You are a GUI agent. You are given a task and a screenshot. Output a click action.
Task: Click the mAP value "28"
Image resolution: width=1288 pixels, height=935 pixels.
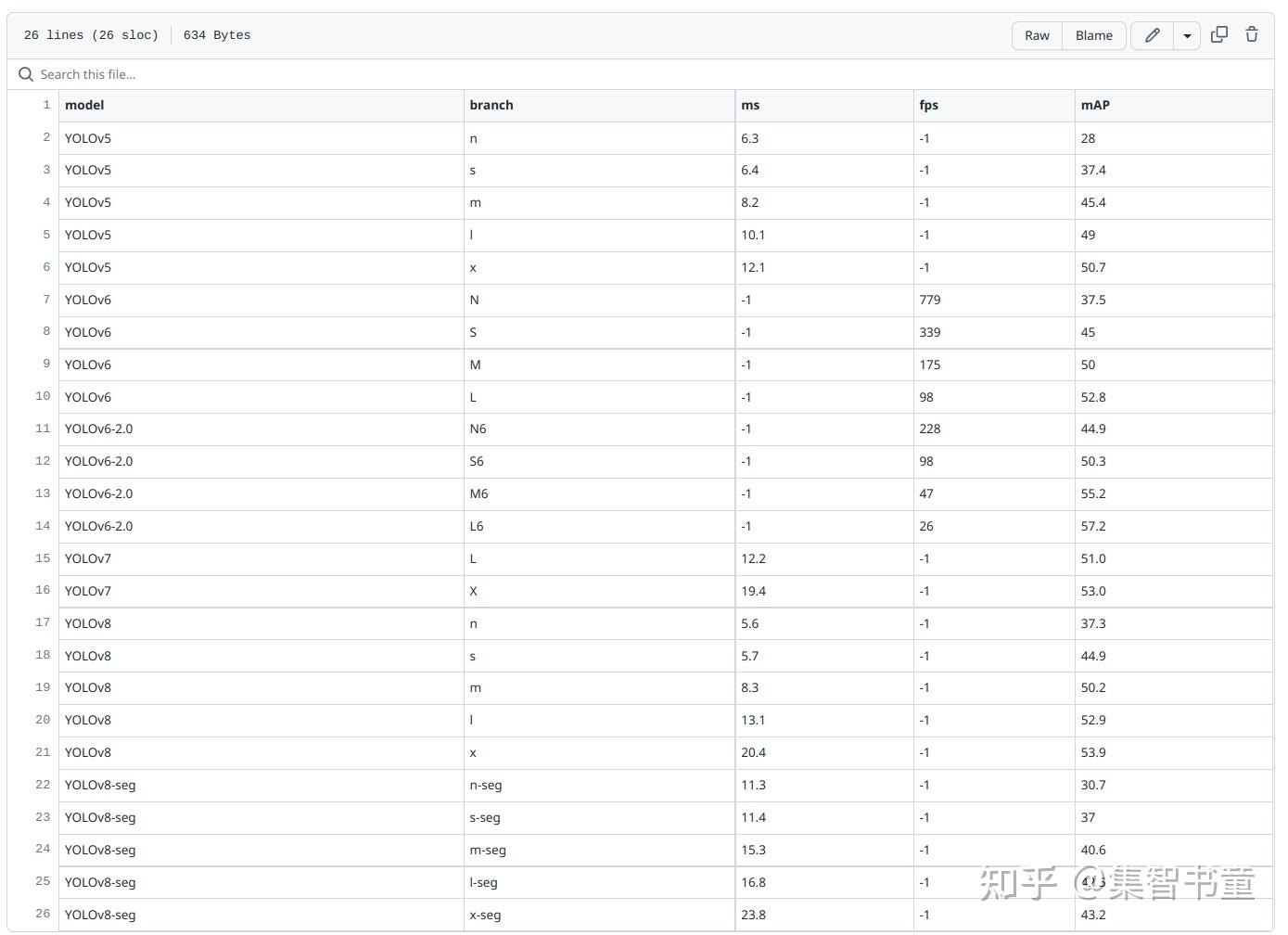(x=1088, y=138)
